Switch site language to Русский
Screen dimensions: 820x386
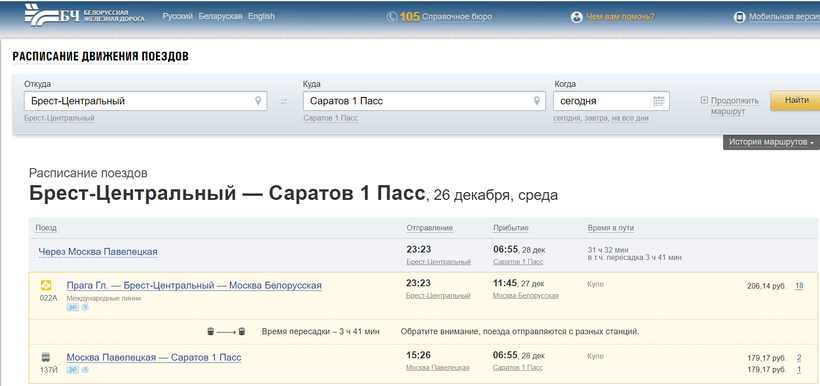point(178,16)
